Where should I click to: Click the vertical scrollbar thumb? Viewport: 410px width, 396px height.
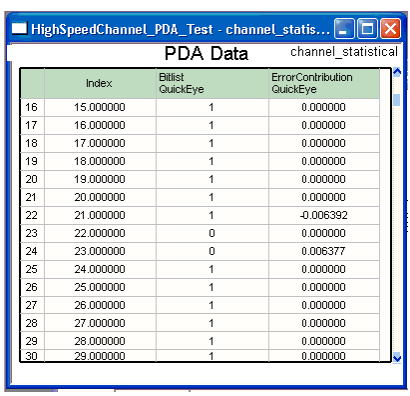pos(397,100)
